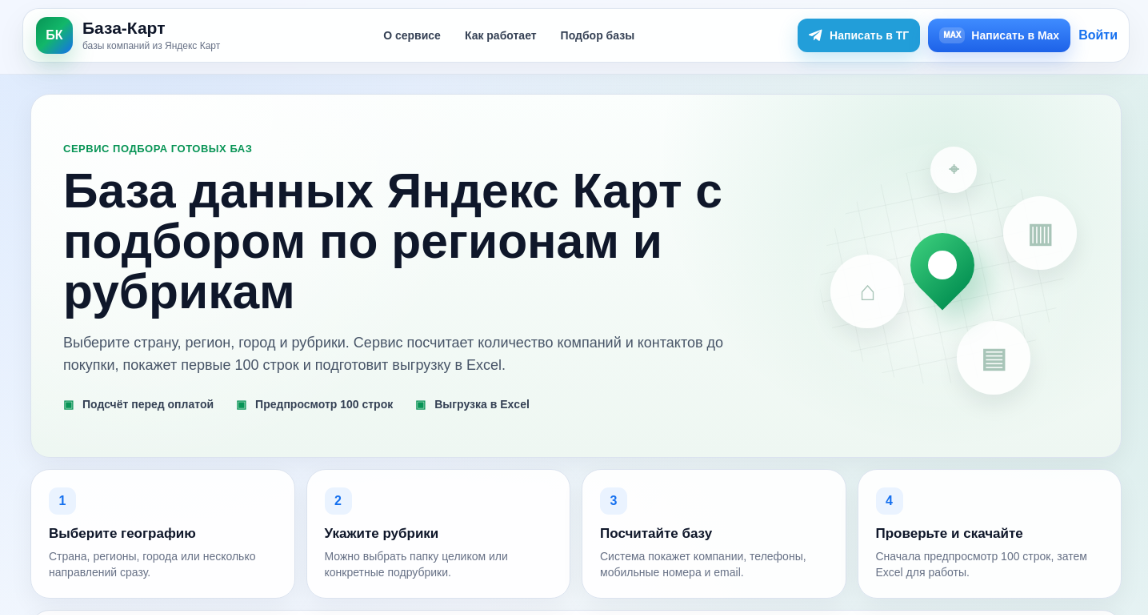Click the Укажите рубрики card heading
Screen dimensions: 1148x615
point(381,533)
